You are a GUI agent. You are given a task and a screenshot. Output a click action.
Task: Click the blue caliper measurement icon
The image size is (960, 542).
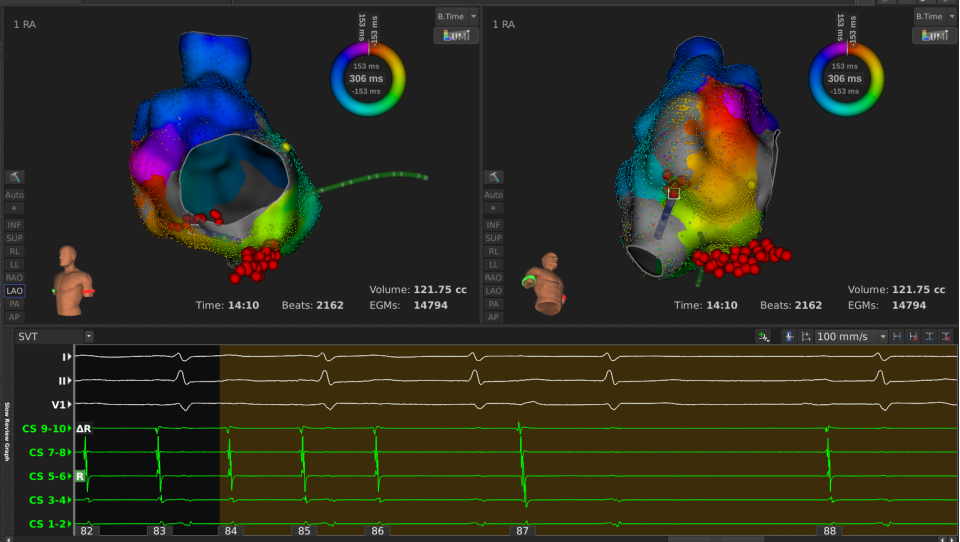click(788, 337)
